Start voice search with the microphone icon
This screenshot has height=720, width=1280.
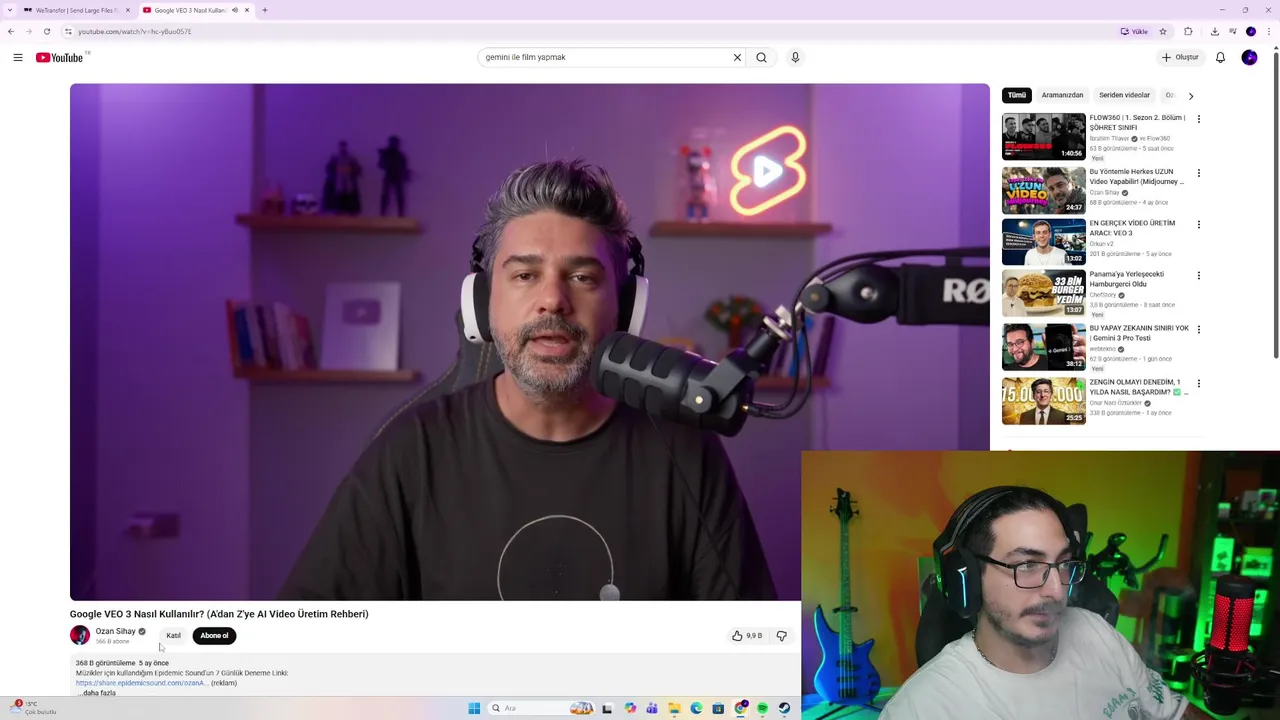point(795,57)
